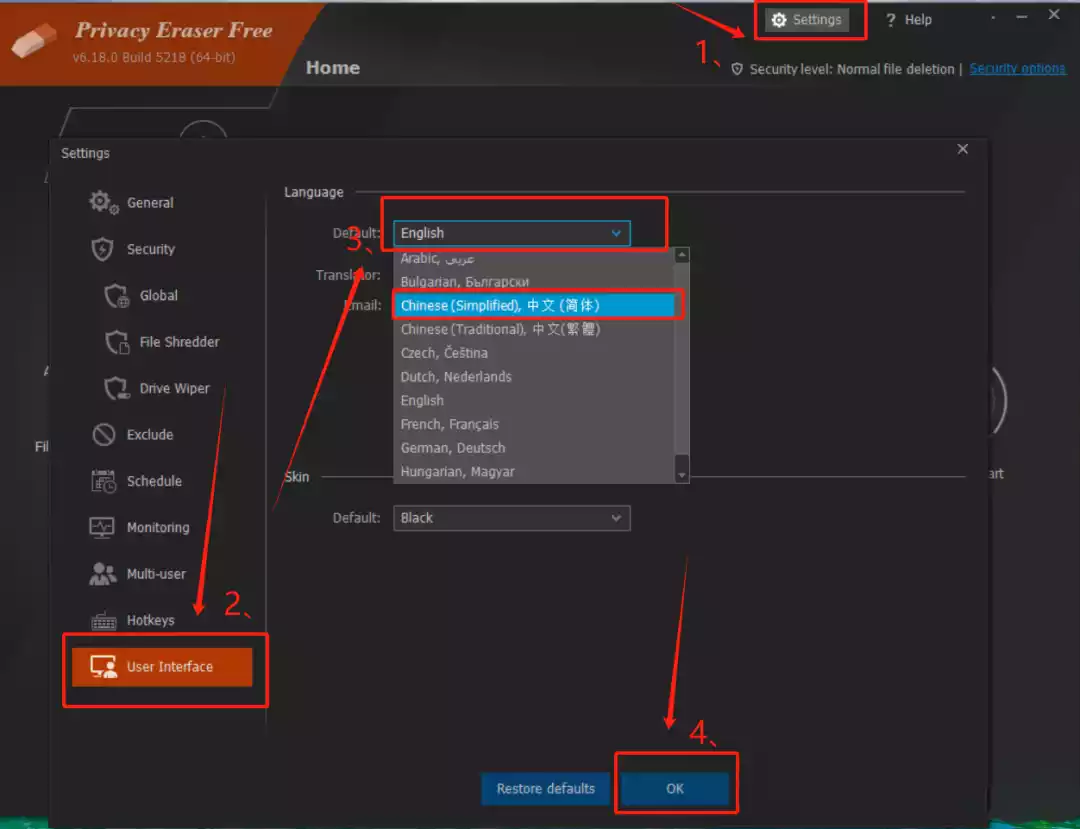
Task: Choose French, Français language option
Action: (534, 424)
